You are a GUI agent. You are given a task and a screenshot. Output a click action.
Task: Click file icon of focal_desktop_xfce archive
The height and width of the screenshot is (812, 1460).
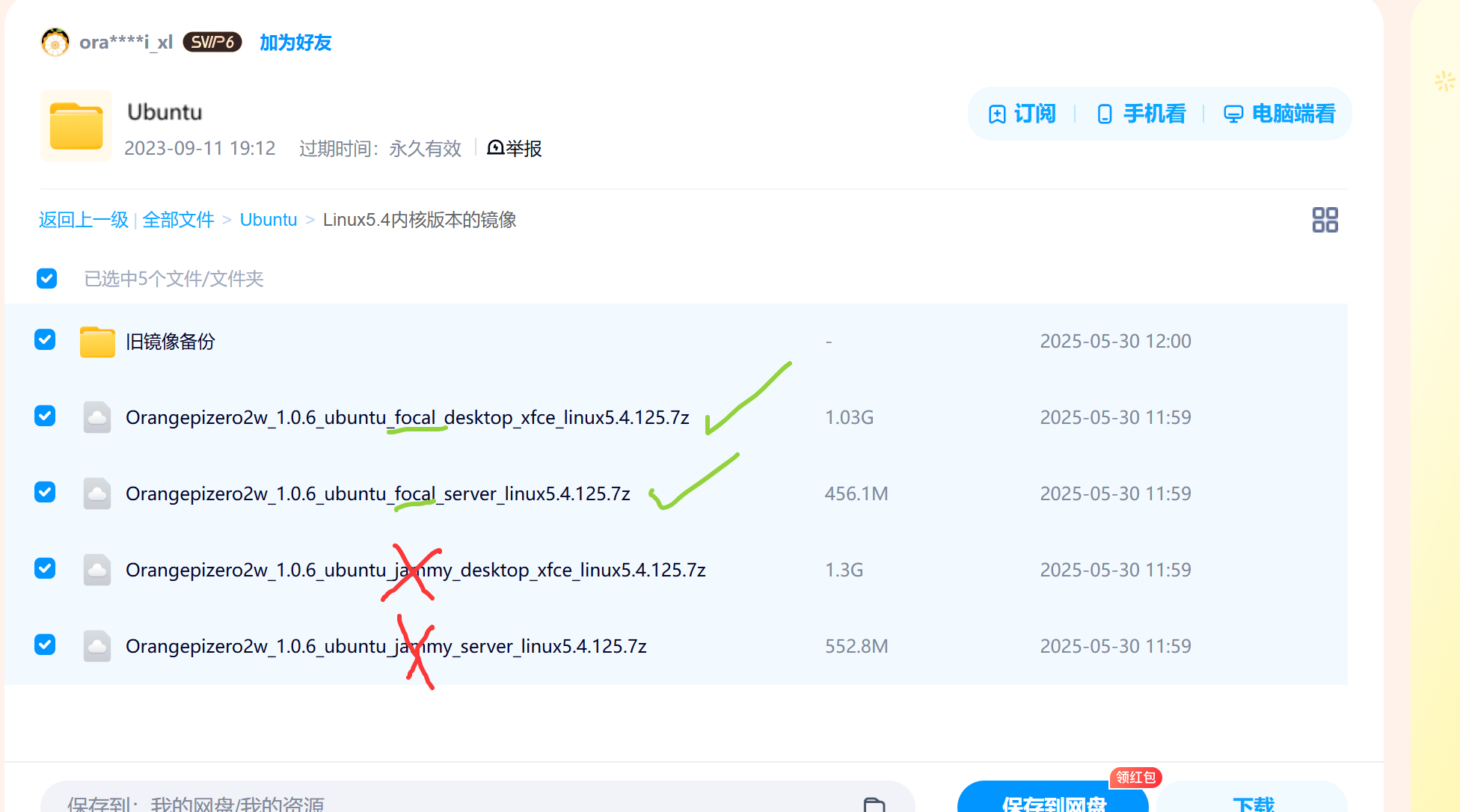97,417
